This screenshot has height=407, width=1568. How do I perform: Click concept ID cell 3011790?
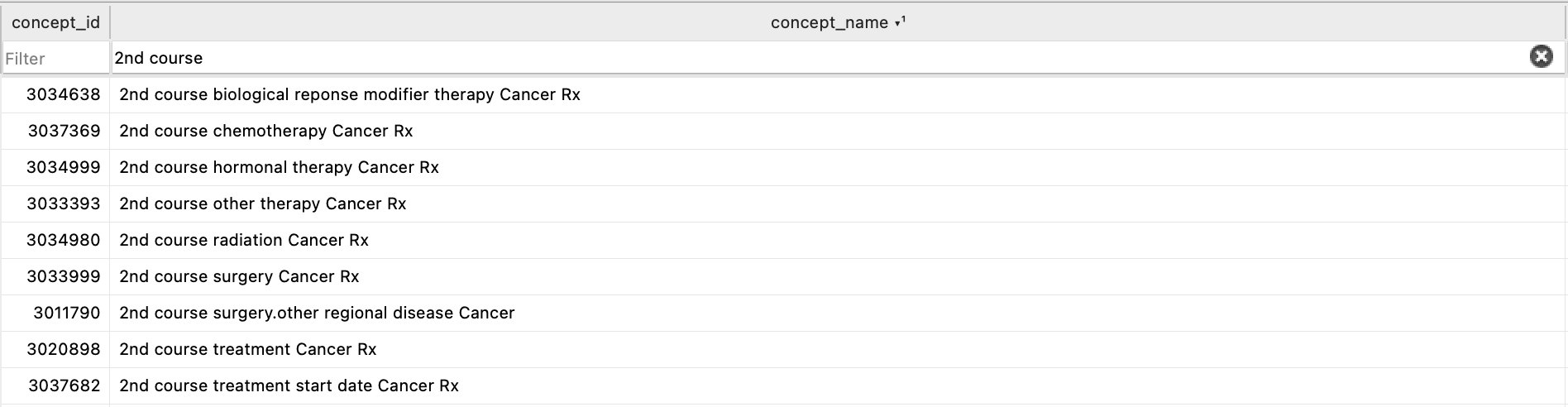click(66, 313)
